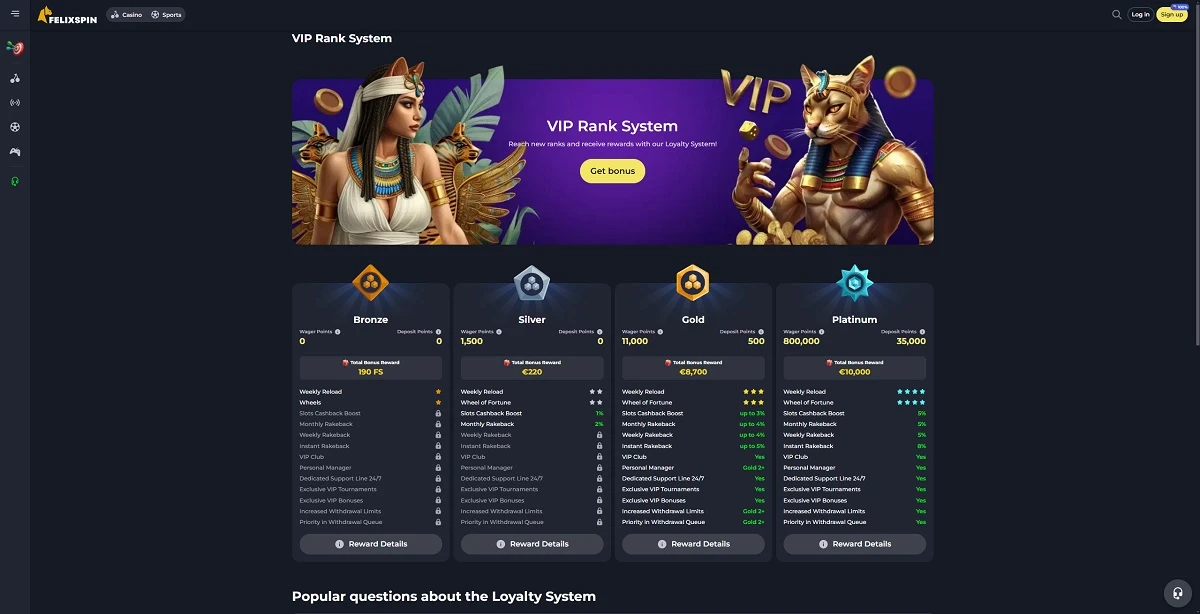Click the green headset support icon in sidebar
The image size is (1200, 614).
pos(15,181)
